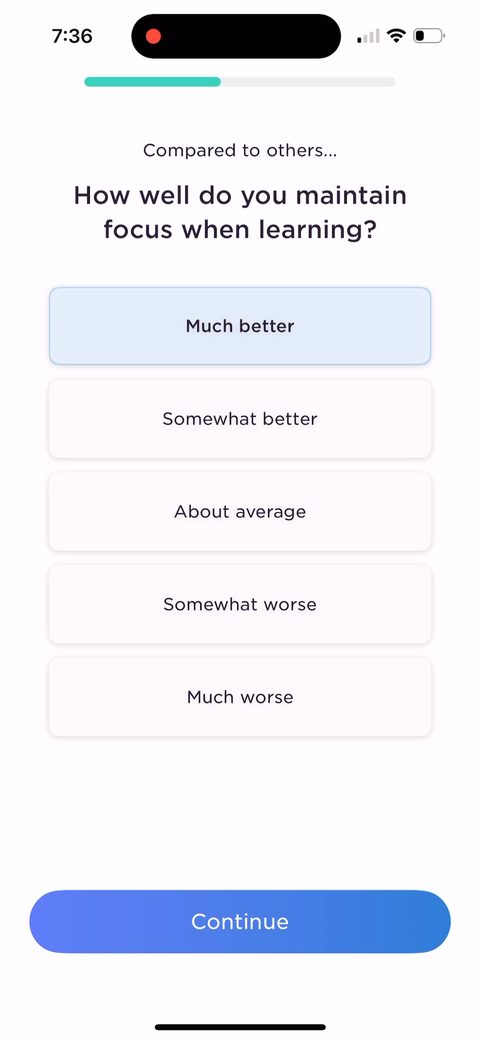This screenshot has width=480, height=1040.
Task: Choose the 'Much worse' option
Action: pyautogui.click(x=240, y=697)
